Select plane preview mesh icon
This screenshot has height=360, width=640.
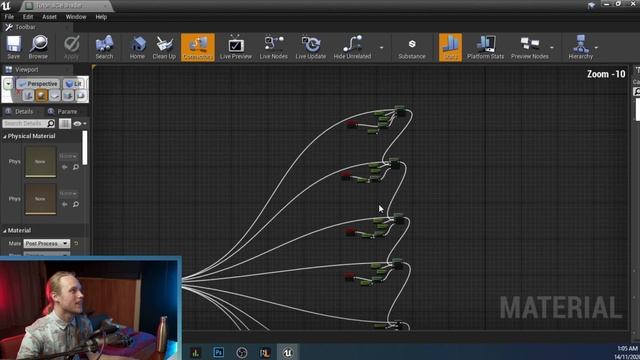pyautogui.click(x=55, y=96)
